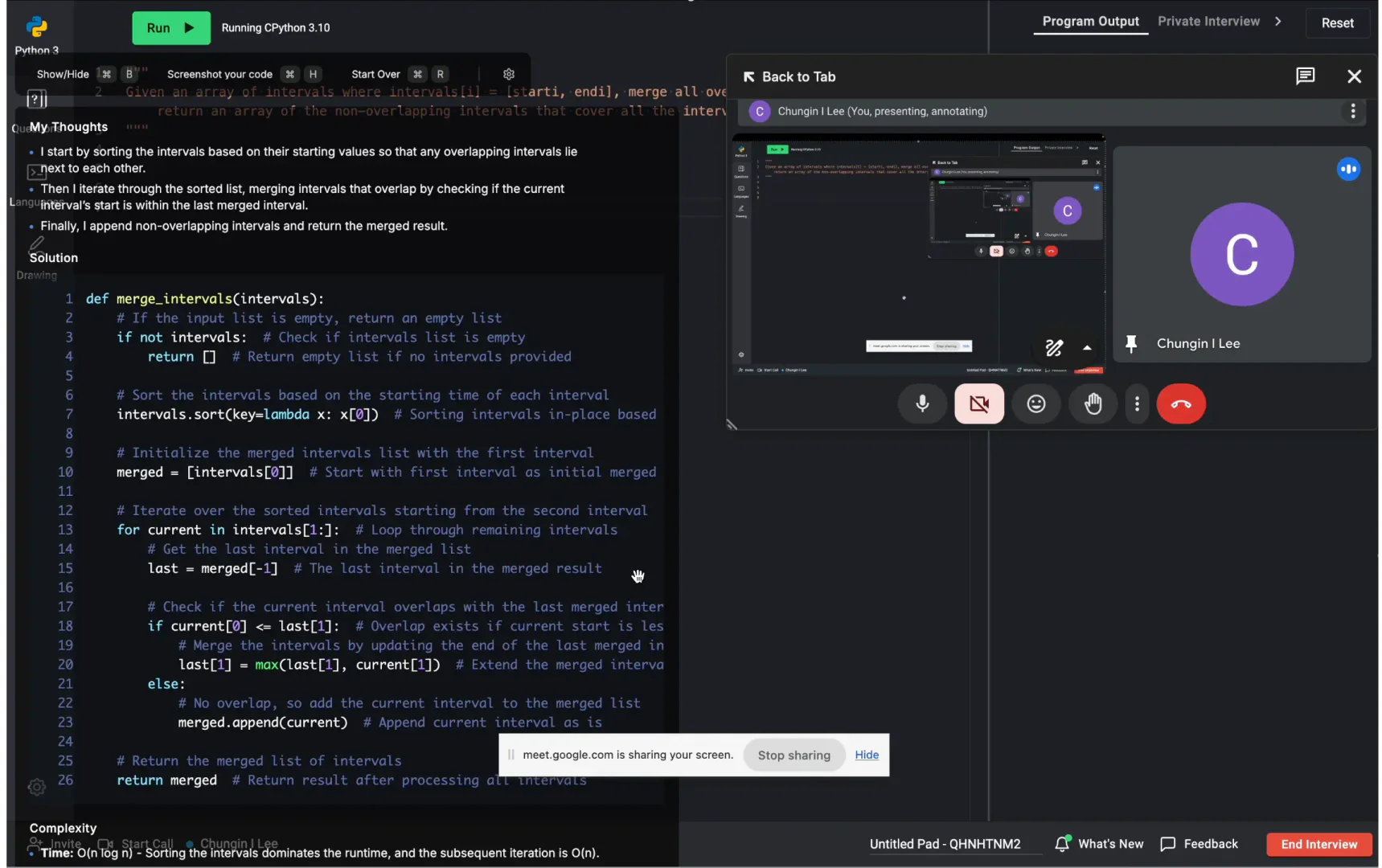Screen dimensions: 1382x868
Task: Open more options in Meet call controls
Action: pyautogui.click(x=1136, y=403)
